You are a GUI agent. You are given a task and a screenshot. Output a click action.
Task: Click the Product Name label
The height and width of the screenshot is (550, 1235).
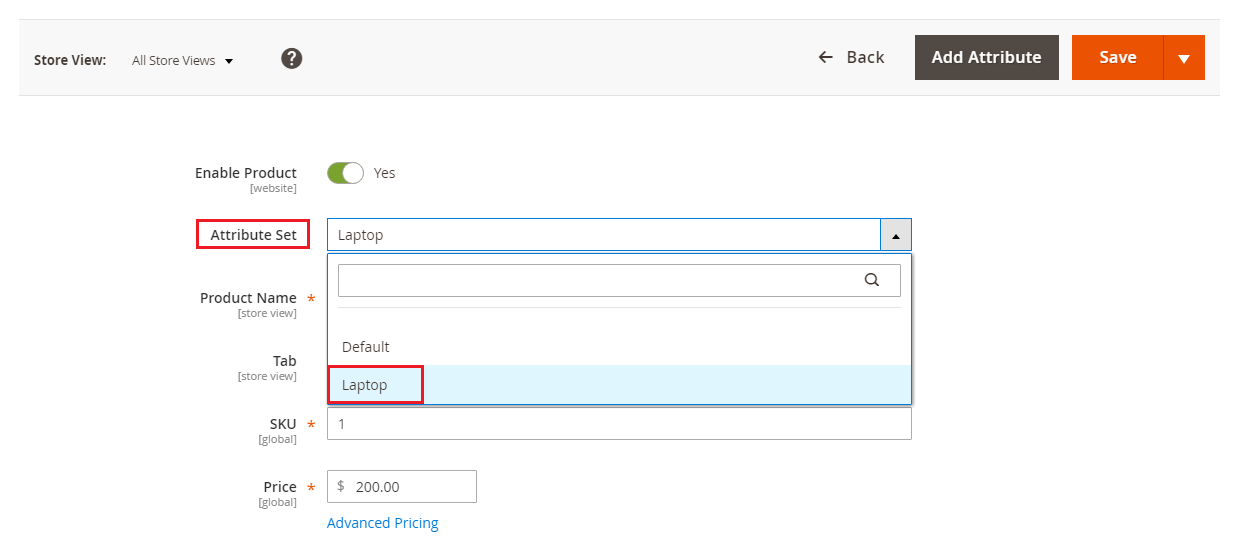[x=248, y=298]
